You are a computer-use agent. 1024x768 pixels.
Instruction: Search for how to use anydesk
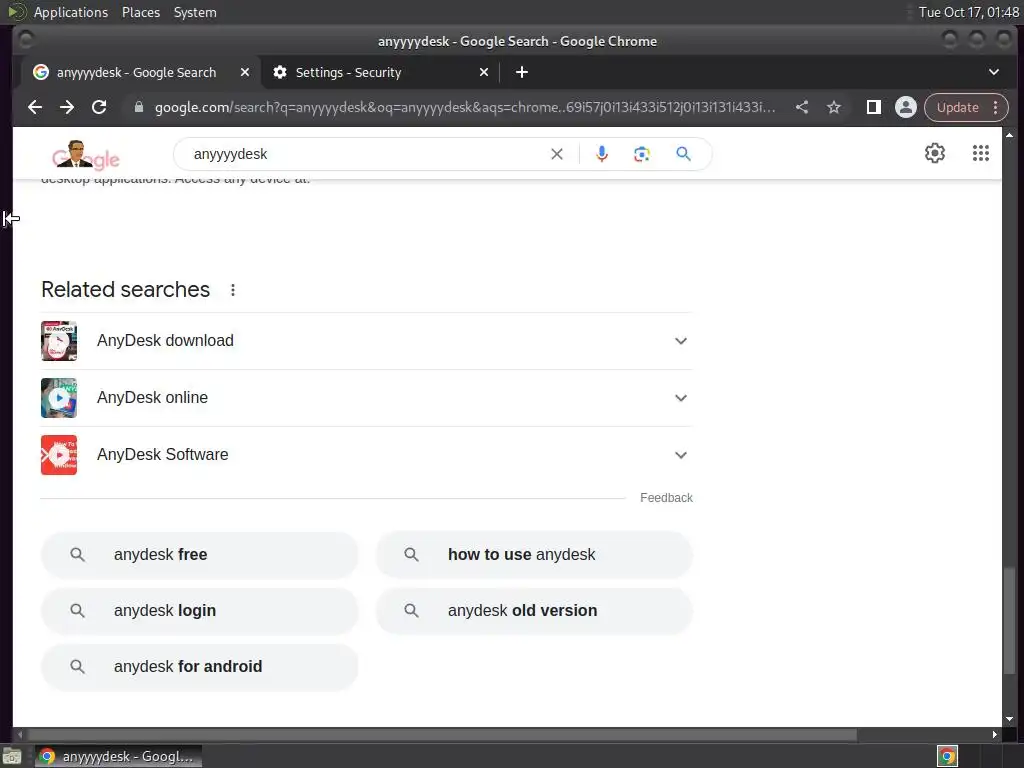pyautogui.click(x=534, y=555)
